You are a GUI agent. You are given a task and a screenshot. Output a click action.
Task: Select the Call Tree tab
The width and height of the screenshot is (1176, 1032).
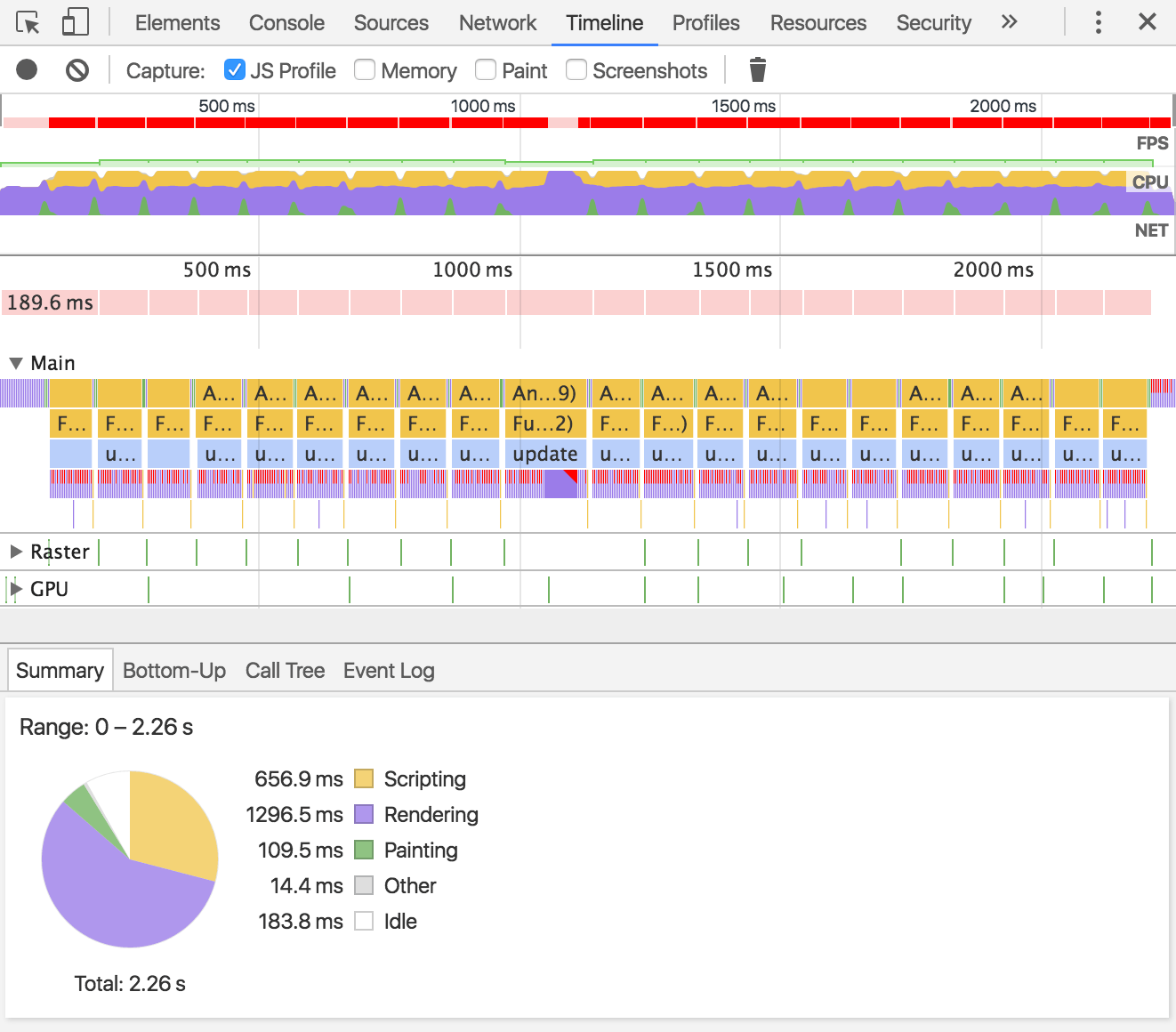pos(285,671)
